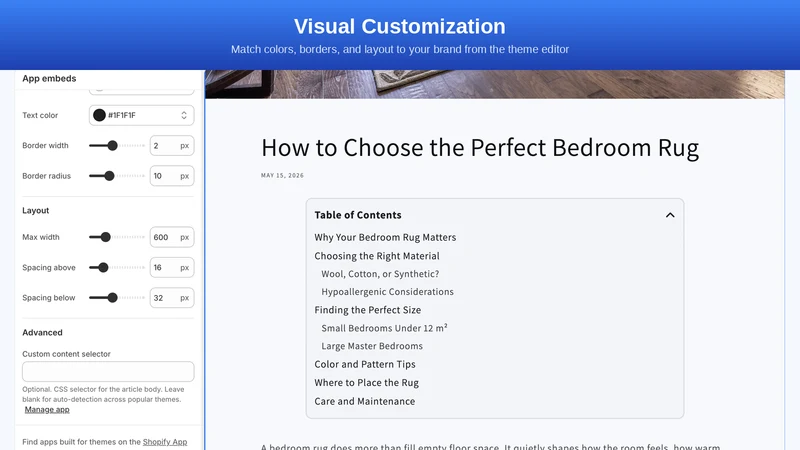Click the Spacing above slider handle

click(x=103, y=267)
